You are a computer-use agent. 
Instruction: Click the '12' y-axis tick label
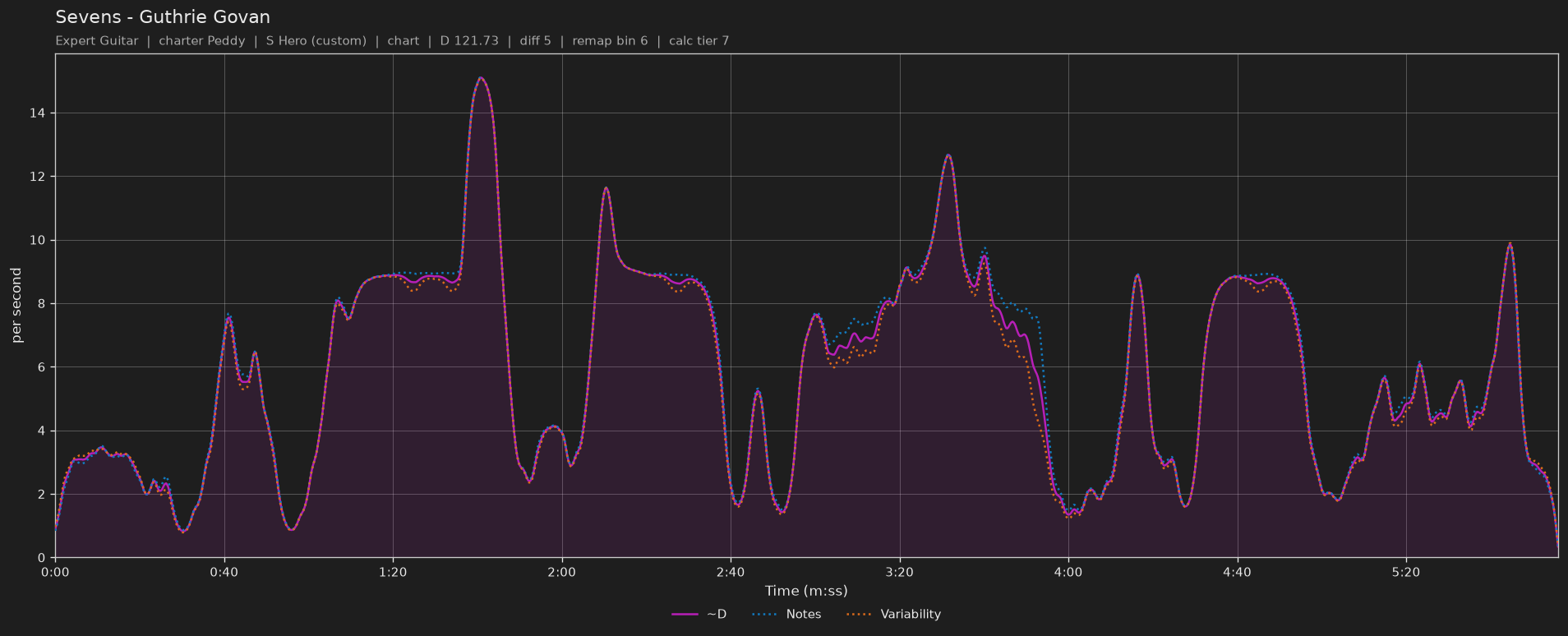pyautogui.click(x=39, y=177)
